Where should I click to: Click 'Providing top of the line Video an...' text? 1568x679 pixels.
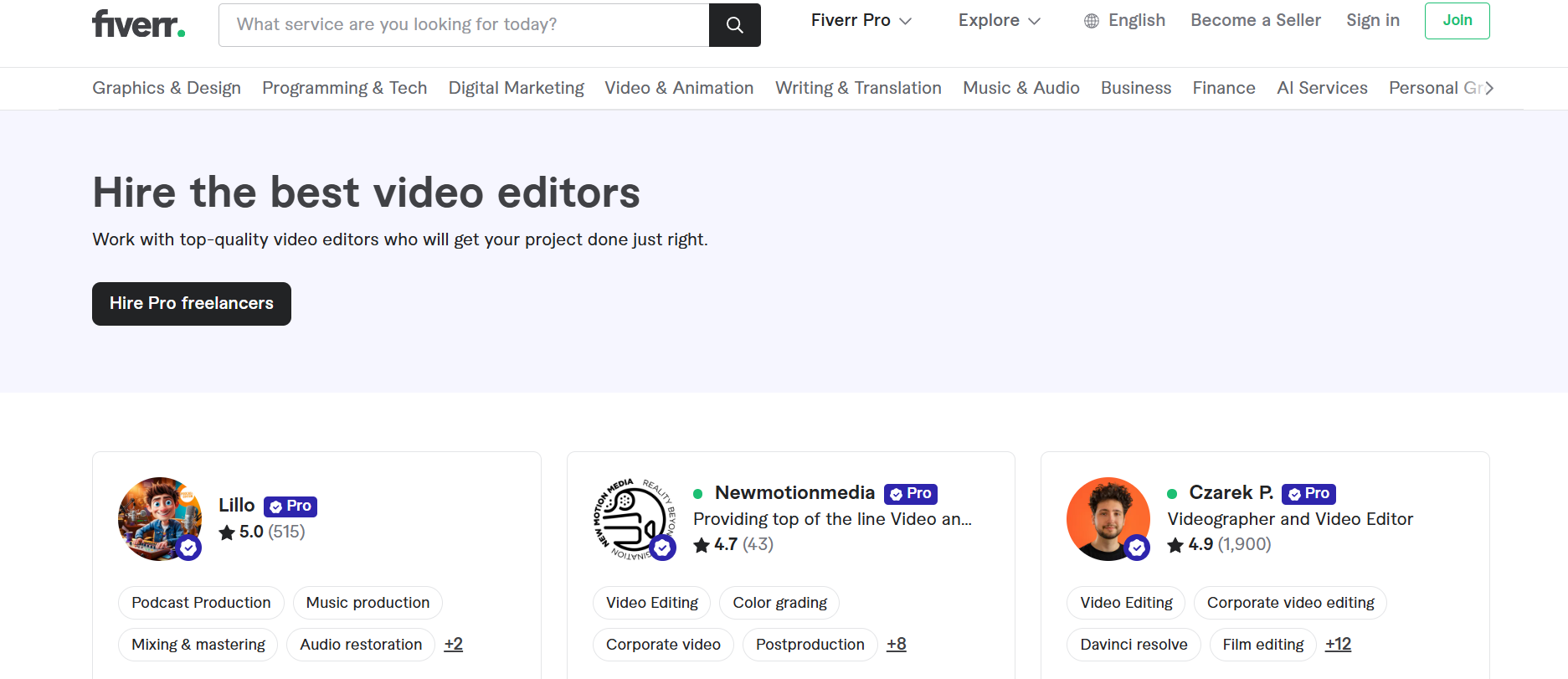[x=832, y=519]
